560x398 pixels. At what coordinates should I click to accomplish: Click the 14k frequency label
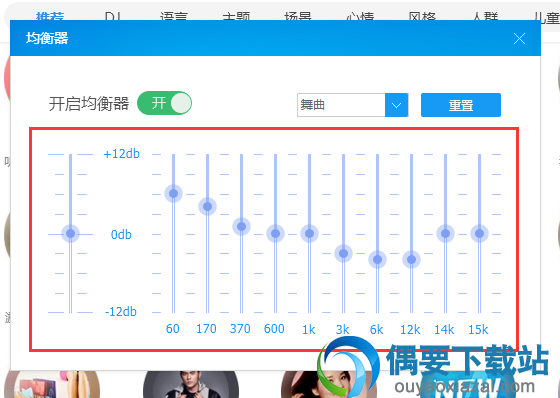pyautogui.click(x=444, y=330)
